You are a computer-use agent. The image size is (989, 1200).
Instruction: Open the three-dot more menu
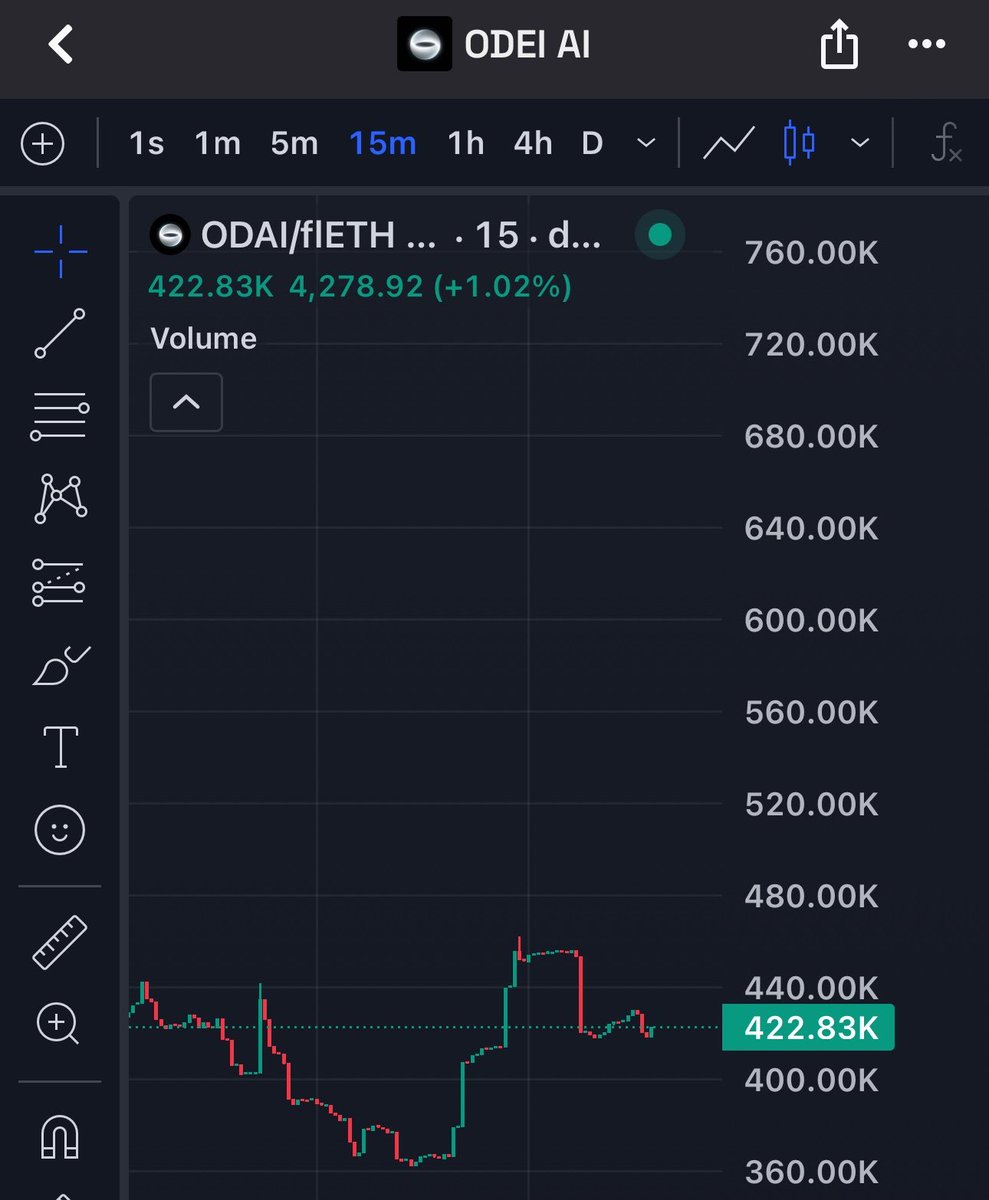925,45
